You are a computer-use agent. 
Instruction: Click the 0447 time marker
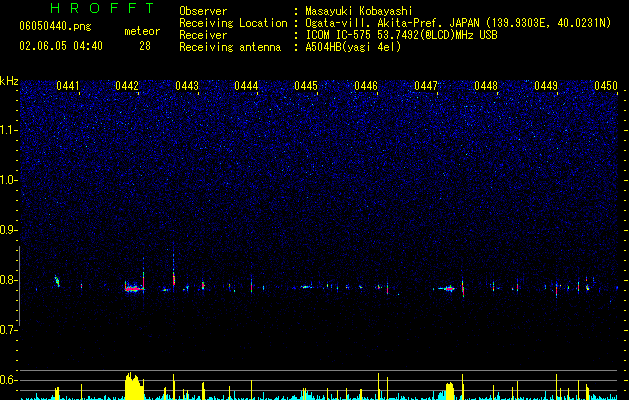click(426, 86)
